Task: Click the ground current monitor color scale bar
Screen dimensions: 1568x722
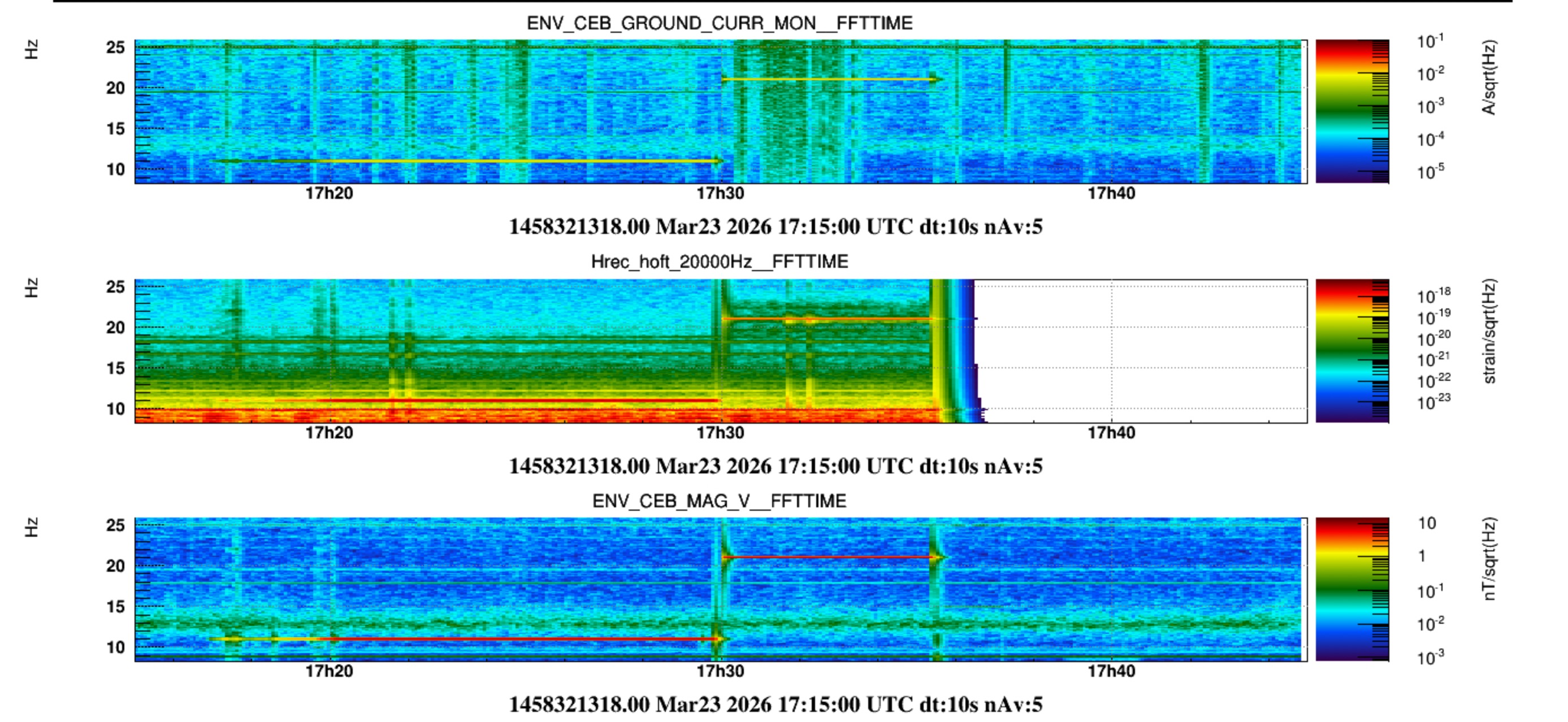Action: pyautogui.click(x=1352, y=111)
